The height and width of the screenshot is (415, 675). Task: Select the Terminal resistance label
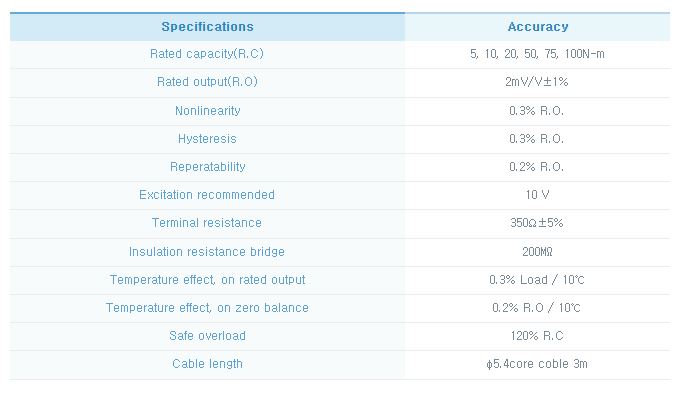click(x=207, y=223)
